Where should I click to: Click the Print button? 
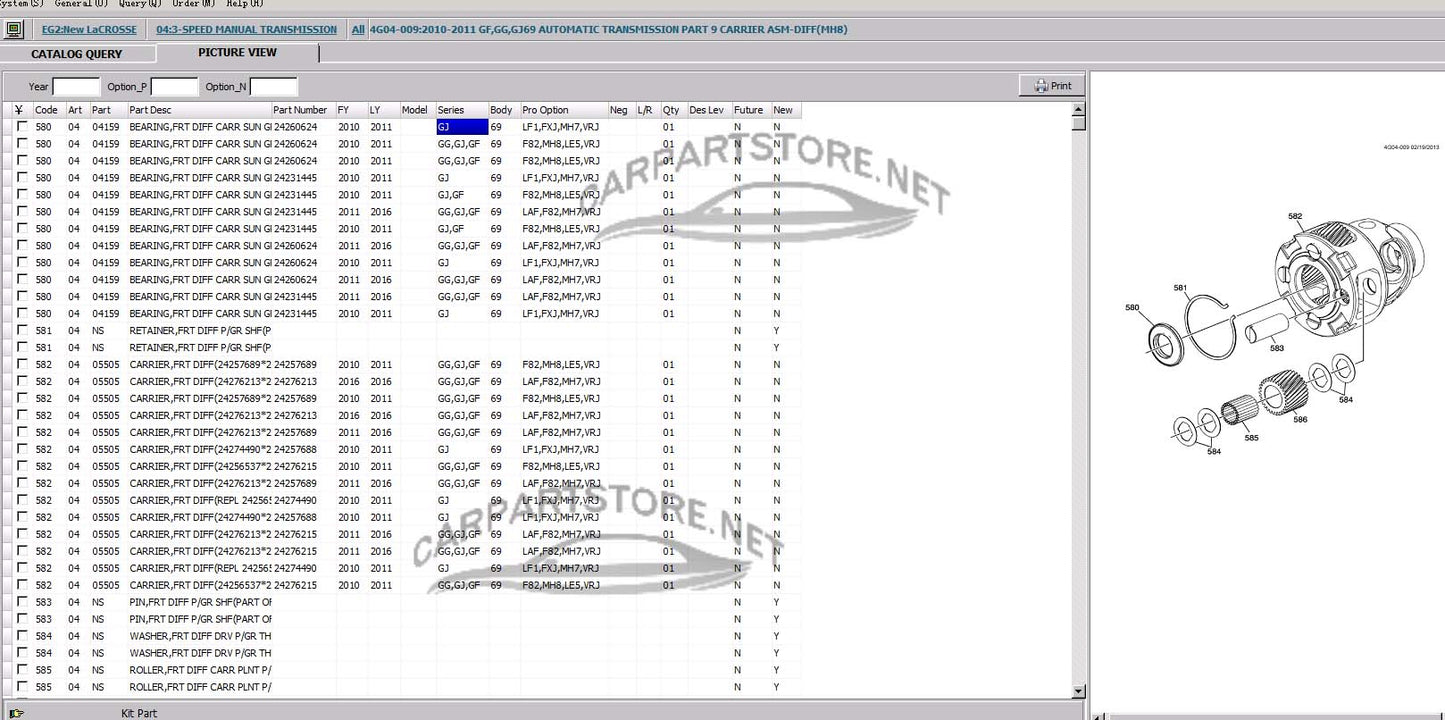(x=1052, y=86)
